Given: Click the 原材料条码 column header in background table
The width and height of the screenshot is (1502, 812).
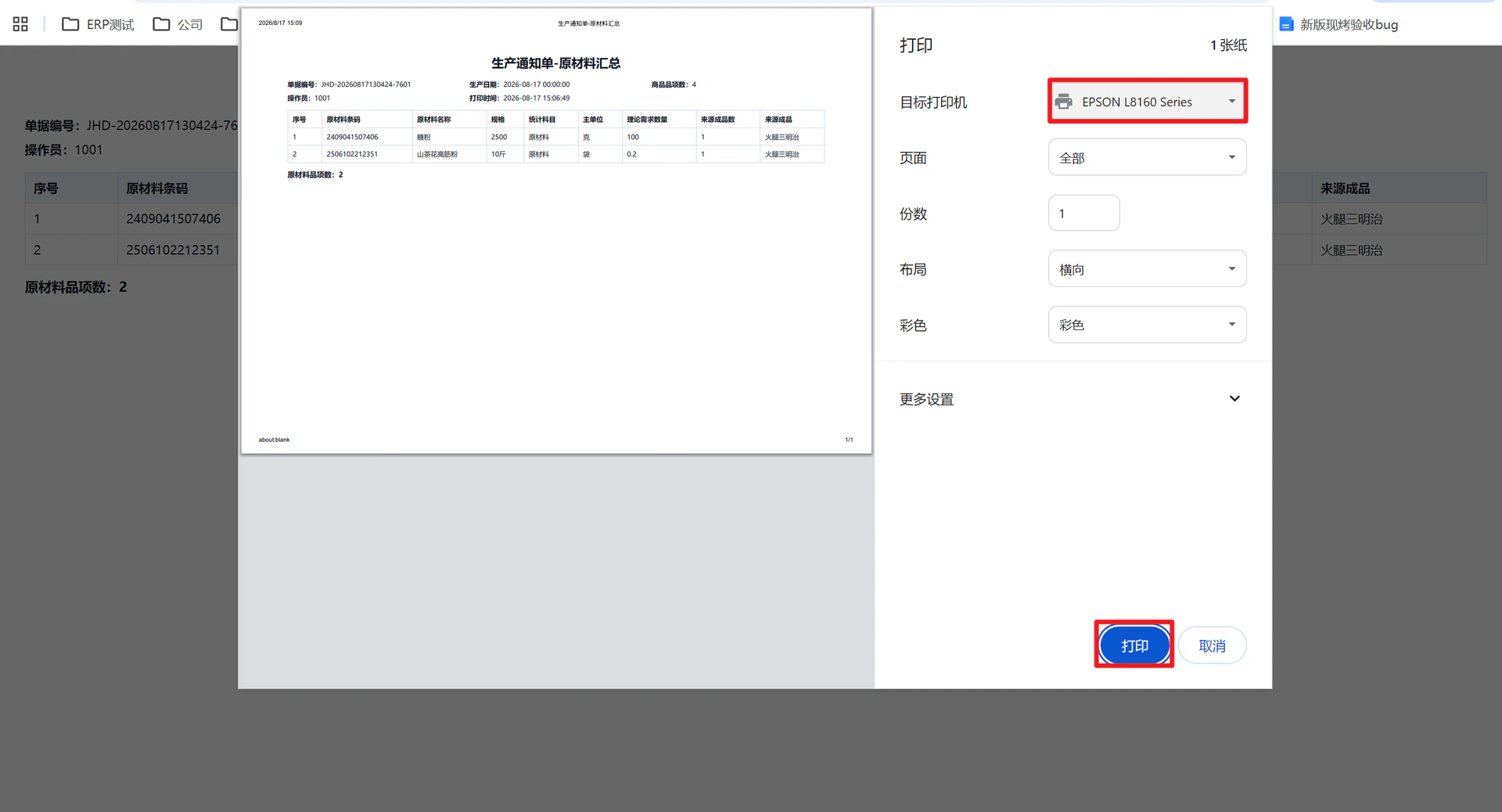Looking at the screenshot, I should [156, 189].
